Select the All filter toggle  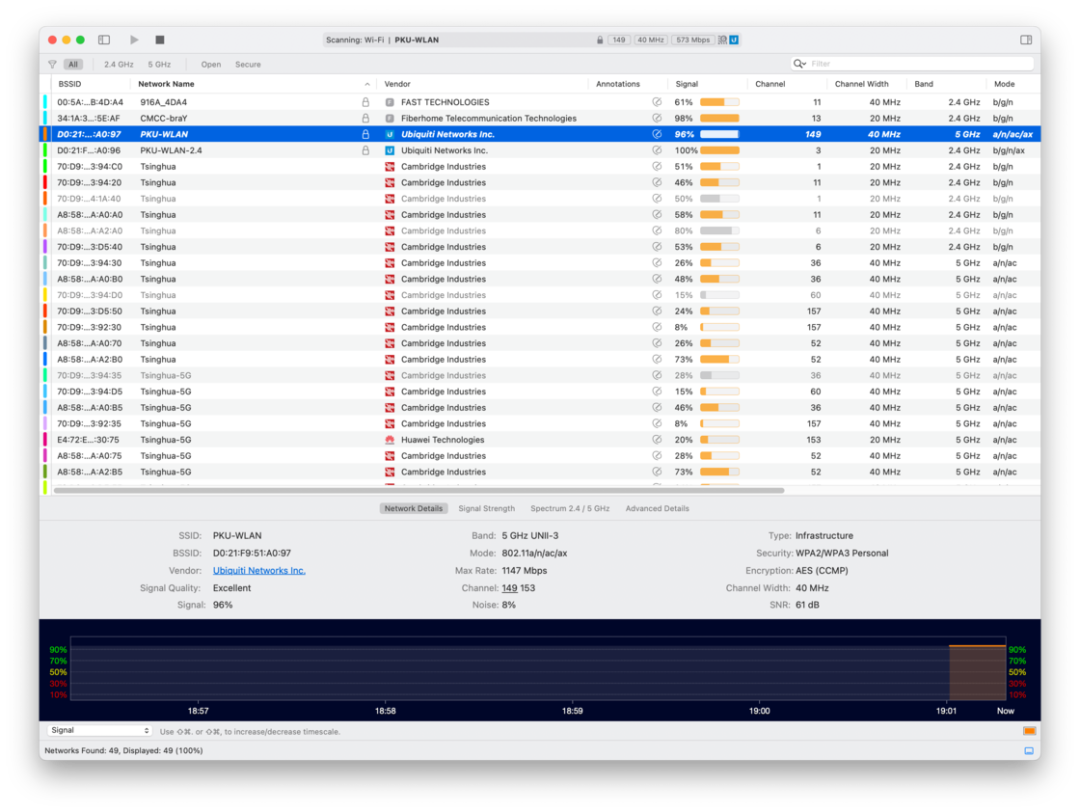(73, 64)
